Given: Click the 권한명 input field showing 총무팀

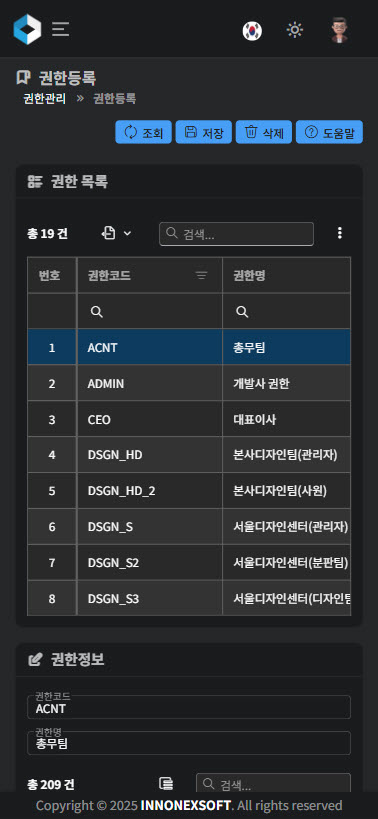Looking at the screenshot, I should point(189,743).
